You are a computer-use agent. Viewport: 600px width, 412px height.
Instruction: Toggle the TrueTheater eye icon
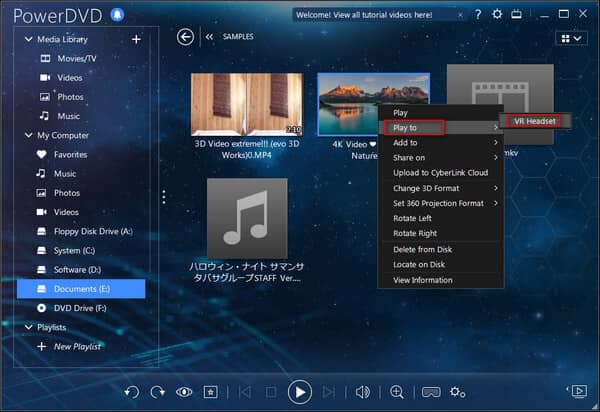184,392
